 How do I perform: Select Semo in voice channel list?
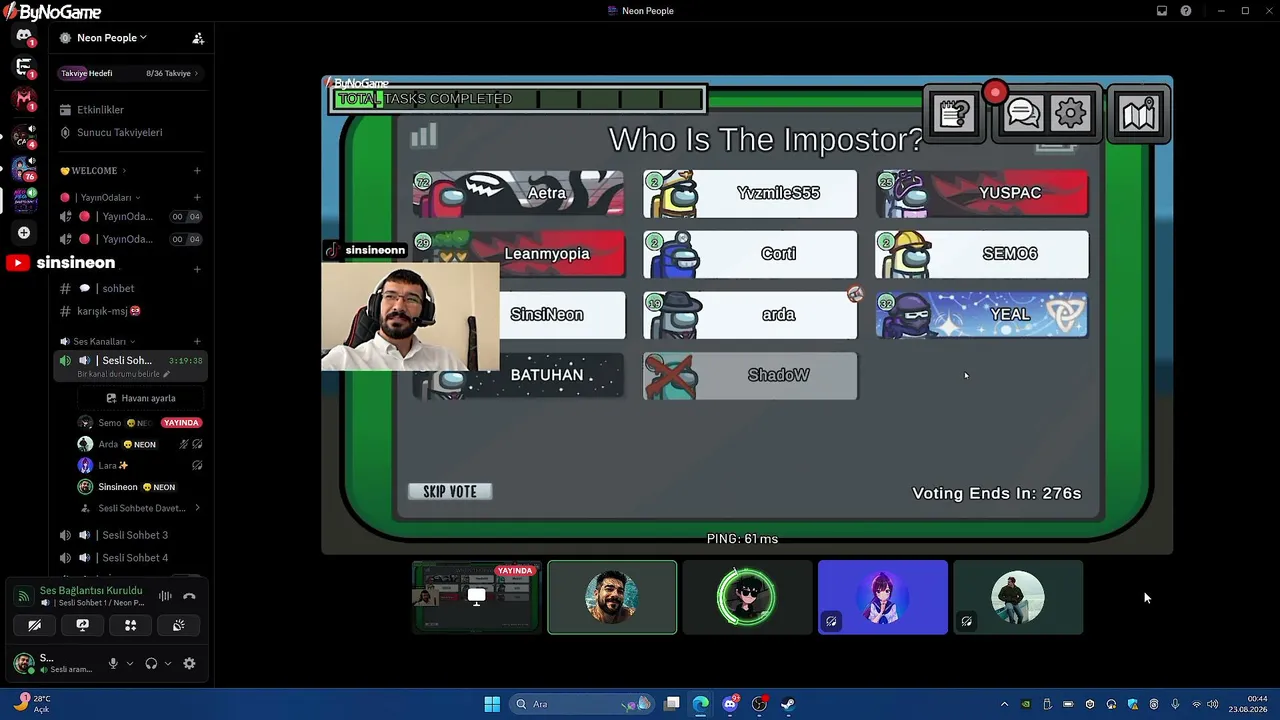(140, 423)
